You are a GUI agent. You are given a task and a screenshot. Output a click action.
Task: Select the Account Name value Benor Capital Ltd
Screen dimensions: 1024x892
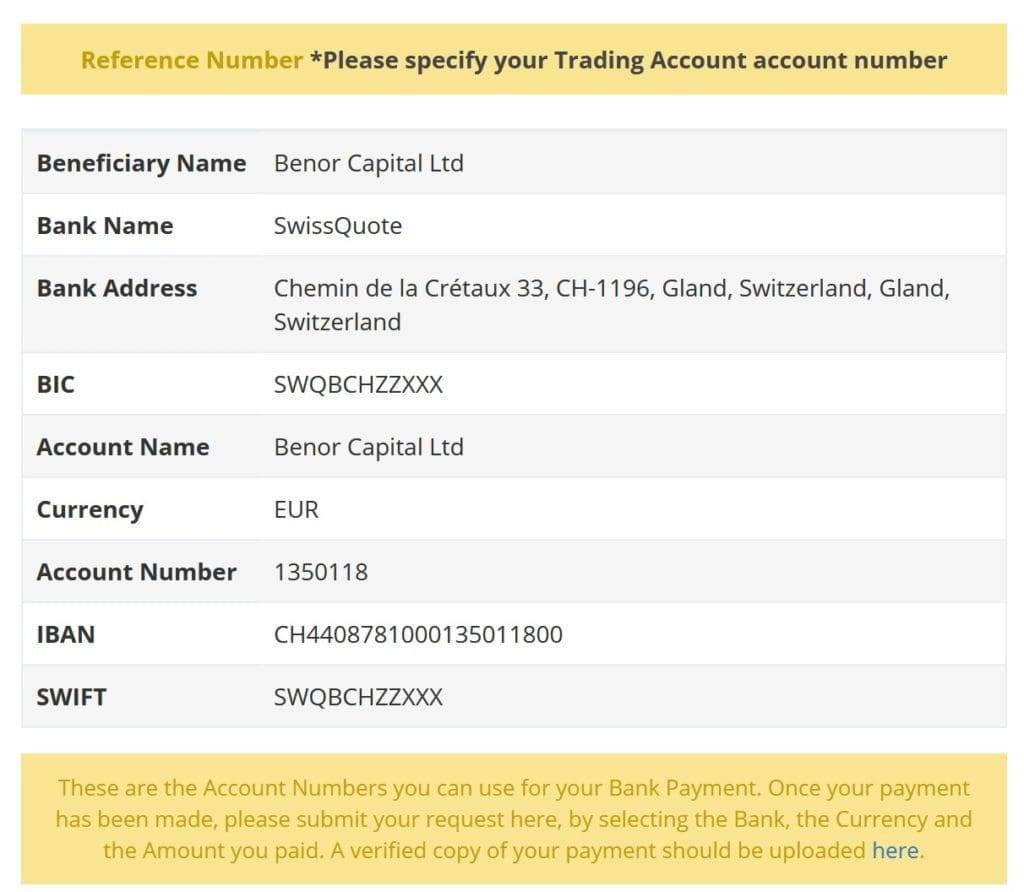[368, 447]
